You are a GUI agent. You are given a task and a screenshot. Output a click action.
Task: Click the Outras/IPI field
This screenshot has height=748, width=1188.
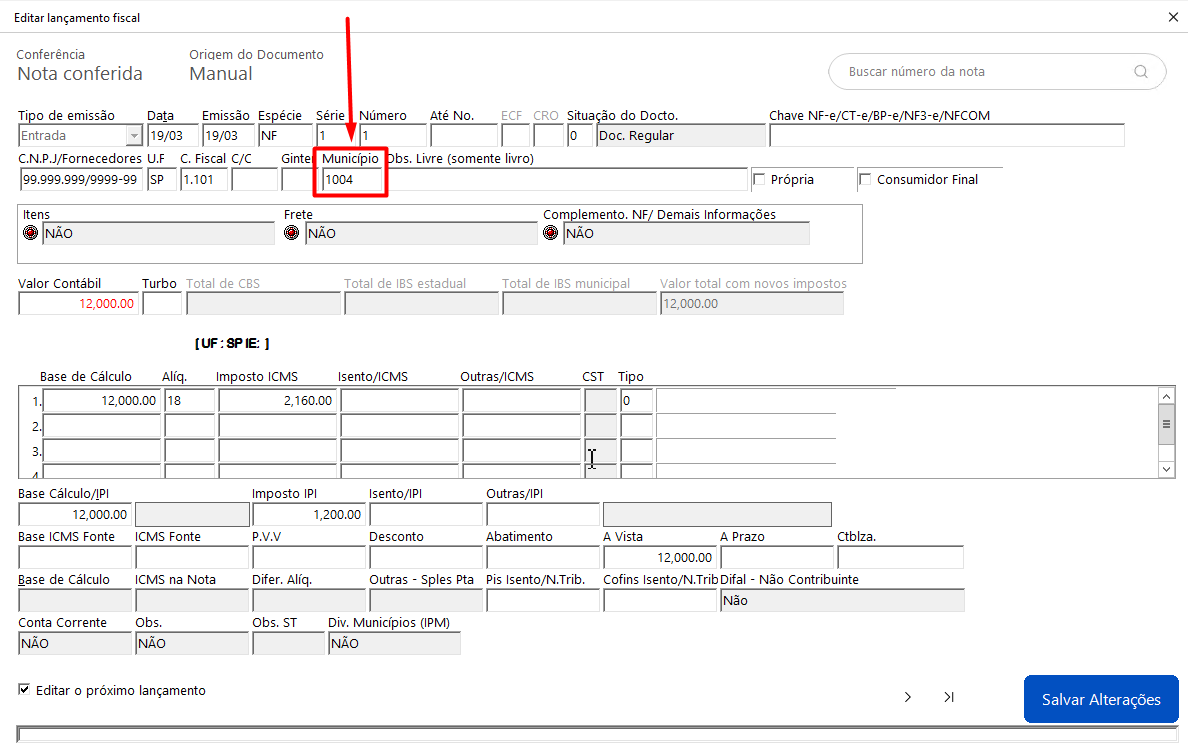(x=542, y=515)
